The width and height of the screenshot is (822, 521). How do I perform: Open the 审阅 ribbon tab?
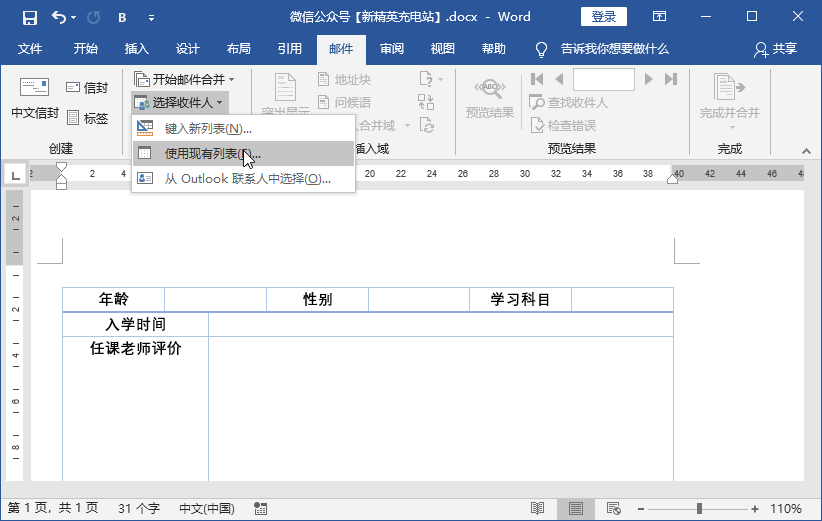coord(392,49)
